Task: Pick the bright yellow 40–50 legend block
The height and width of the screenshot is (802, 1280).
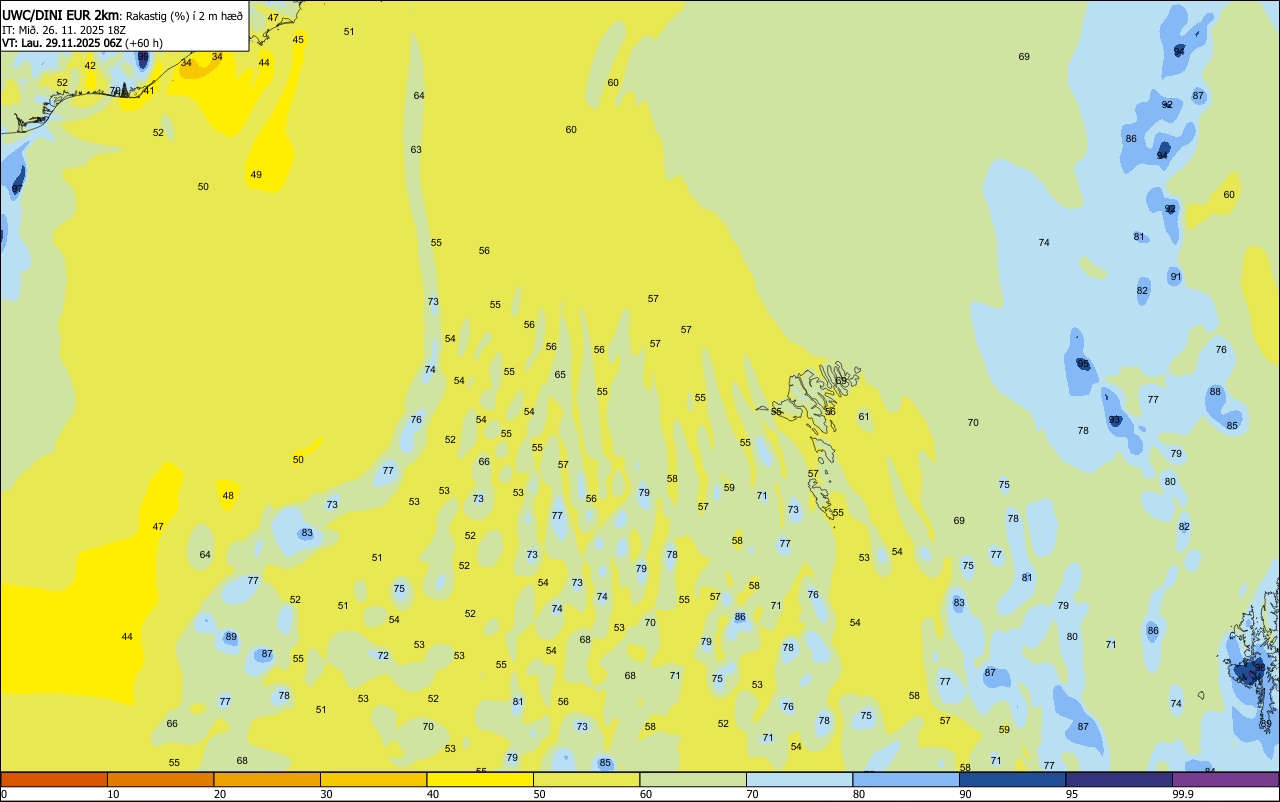Action: coord(480,779)
